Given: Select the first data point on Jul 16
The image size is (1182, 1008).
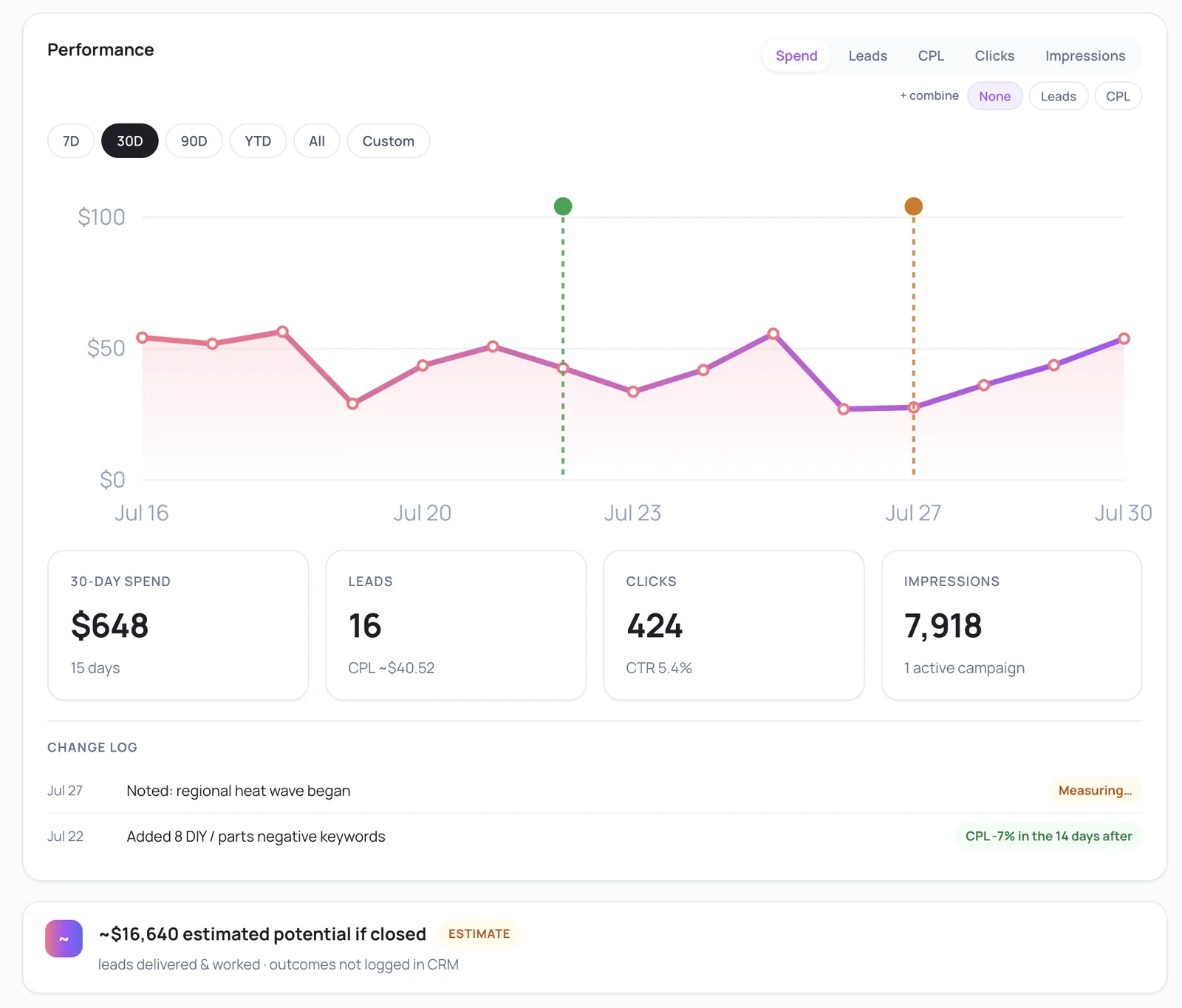Looking at the screenshot, I should [x=143, y=338].
